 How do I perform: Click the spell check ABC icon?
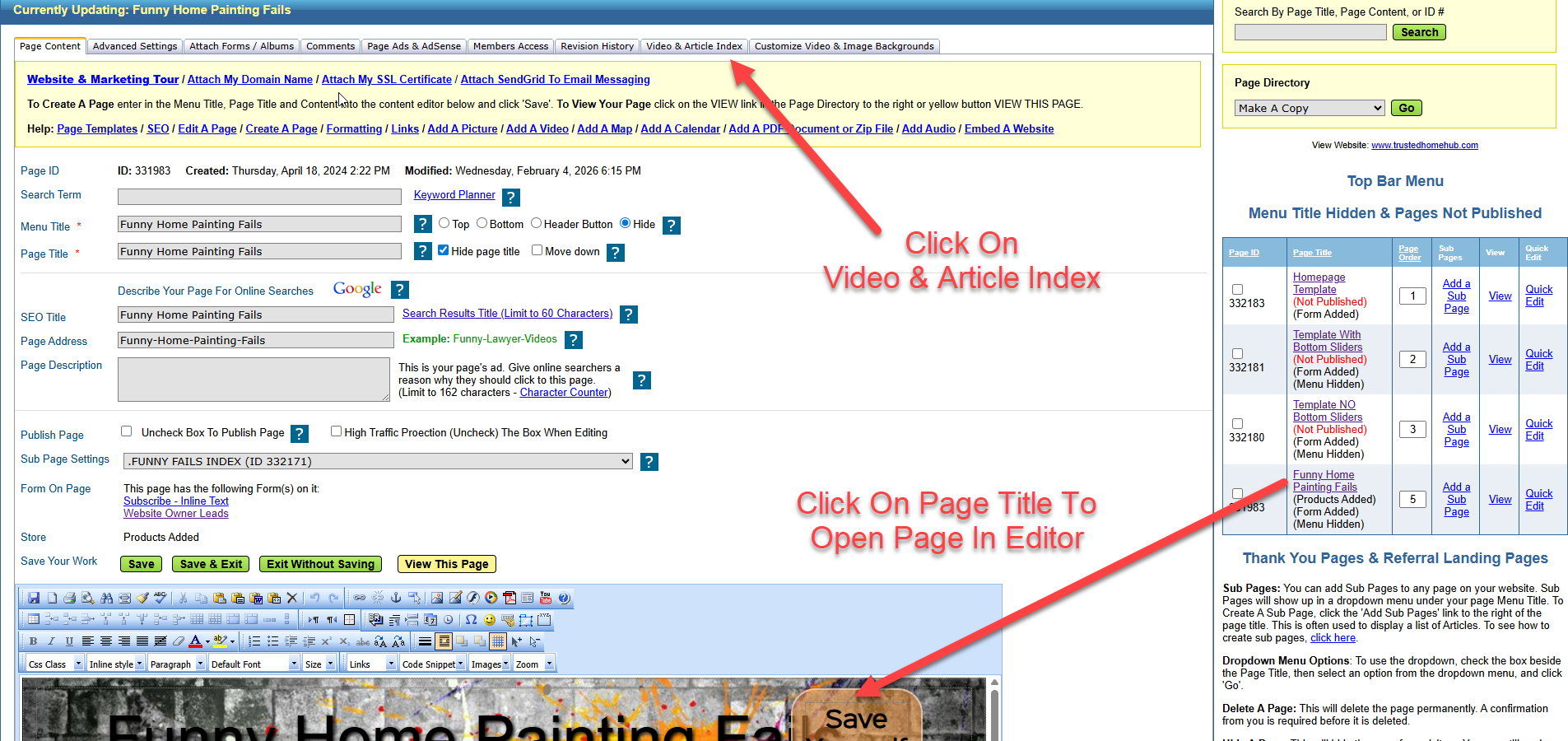159,599
